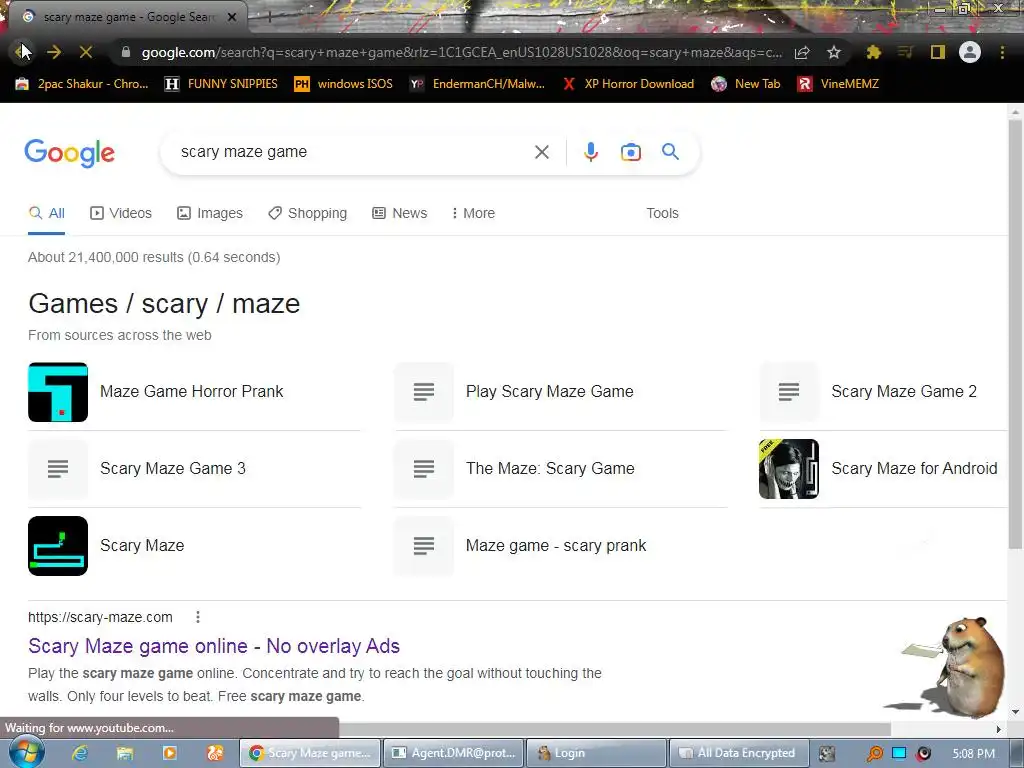
Task: Open the windows ISOS bookmark
Action: coord(344,84)
